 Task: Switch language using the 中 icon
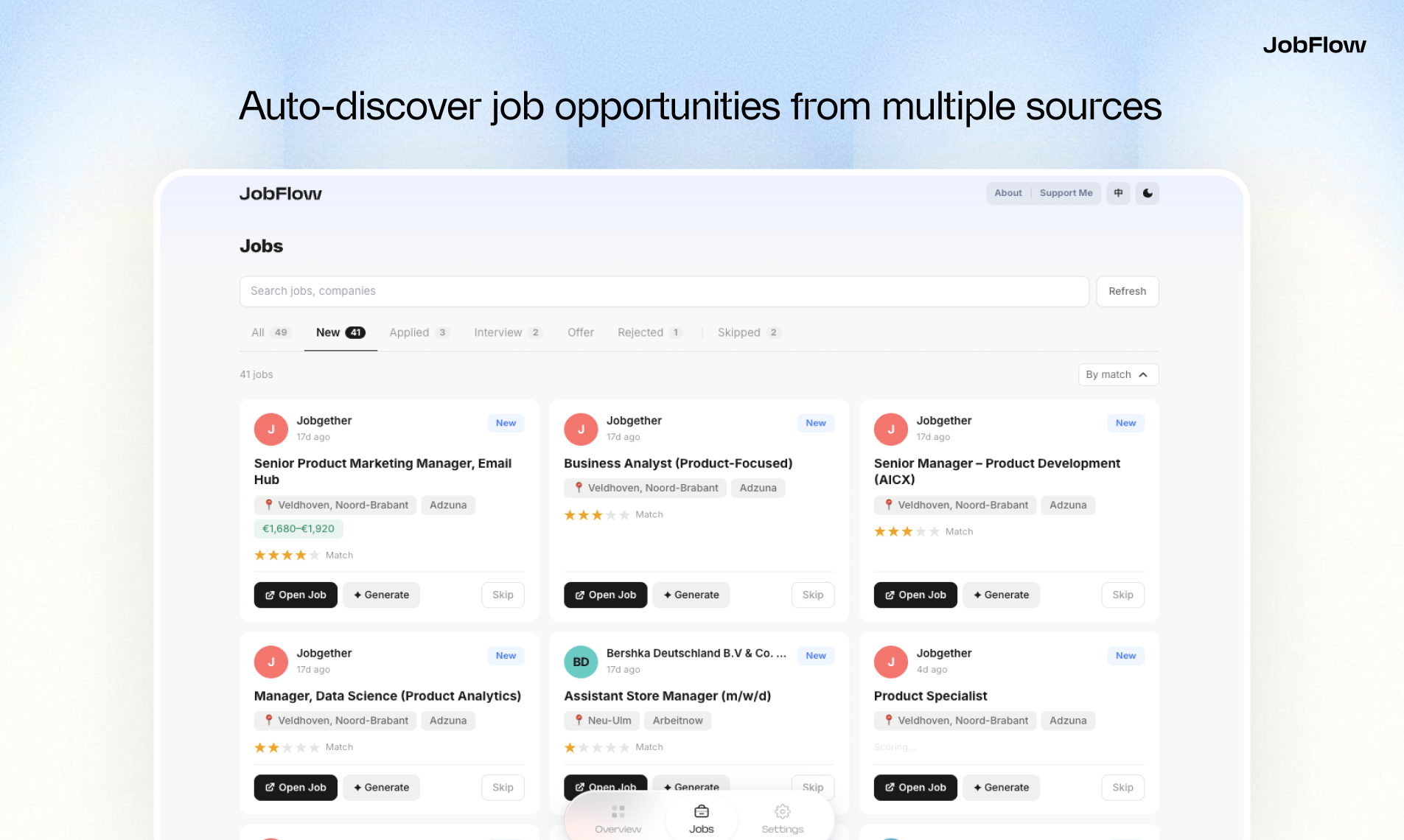click(x=1118, y=193)
